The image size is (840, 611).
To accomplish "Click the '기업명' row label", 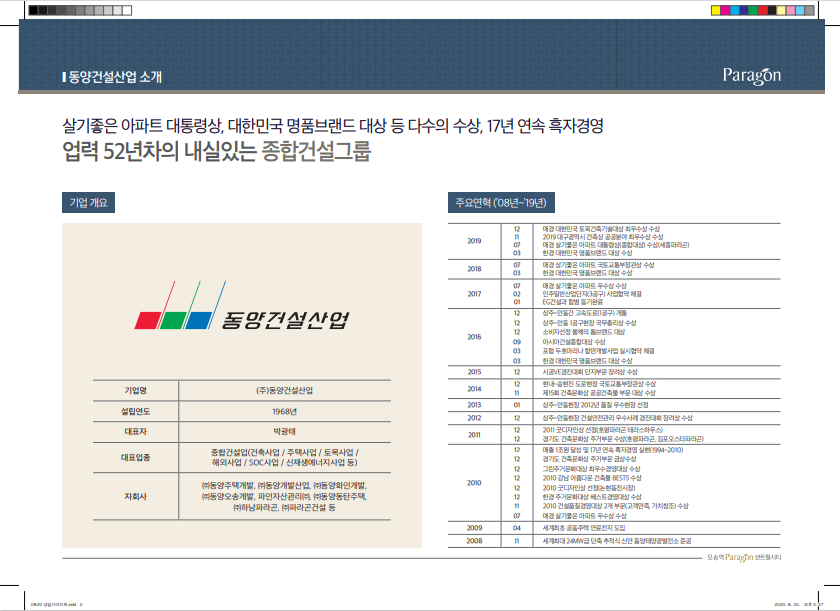I will [x=136, y=390].
